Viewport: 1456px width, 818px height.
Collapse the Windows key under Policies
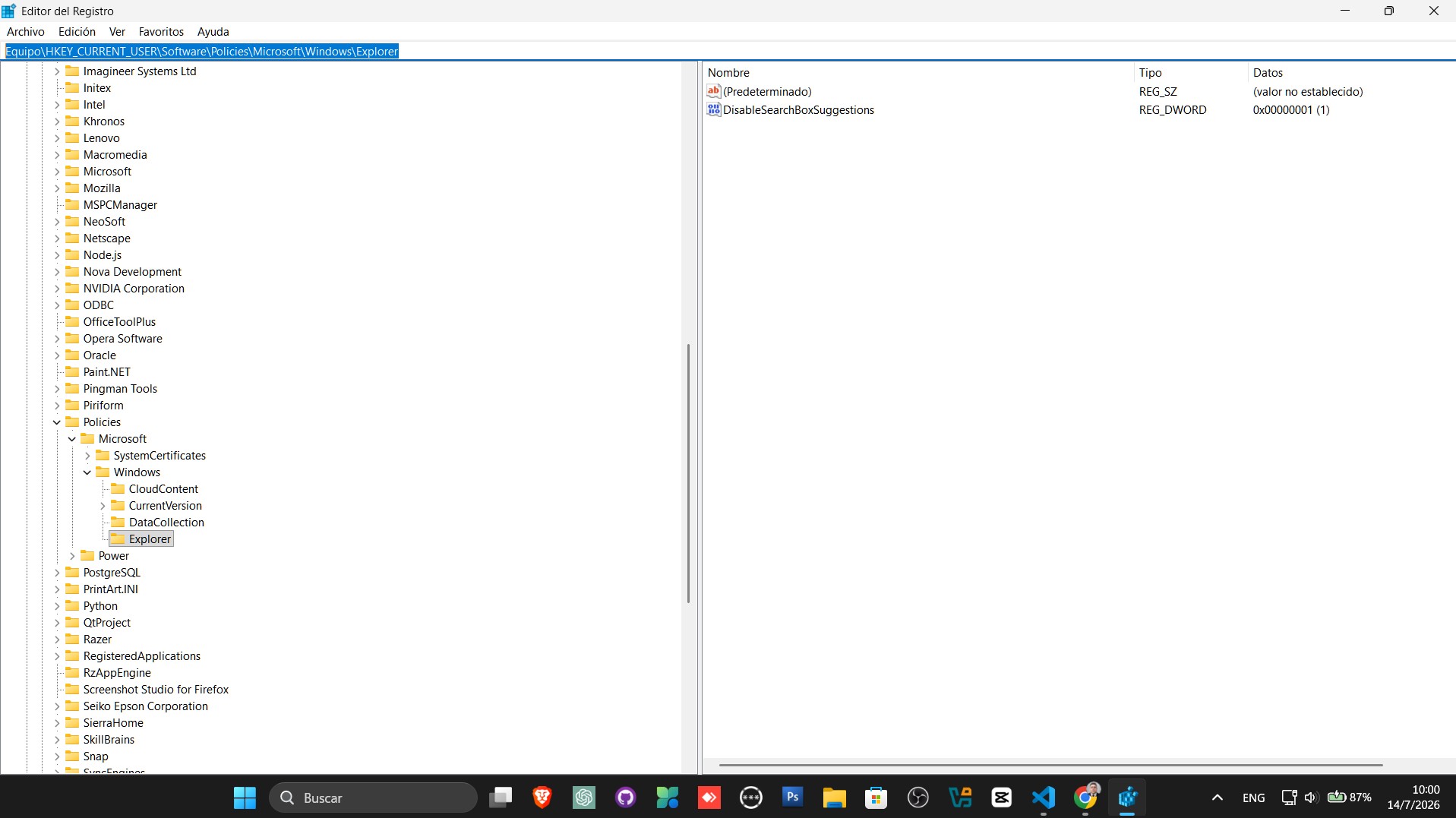87,472
